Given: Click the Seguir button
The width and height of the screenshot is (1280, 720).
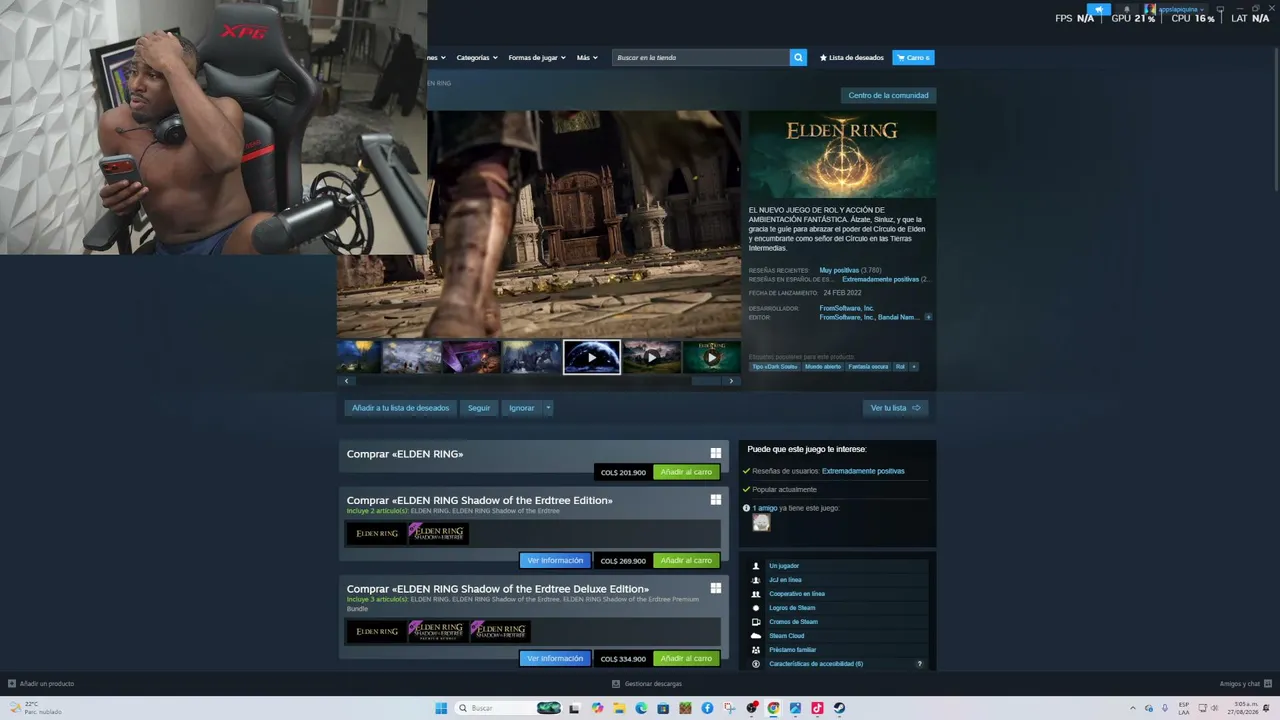Looking at the screenshot, I should 479,408.
